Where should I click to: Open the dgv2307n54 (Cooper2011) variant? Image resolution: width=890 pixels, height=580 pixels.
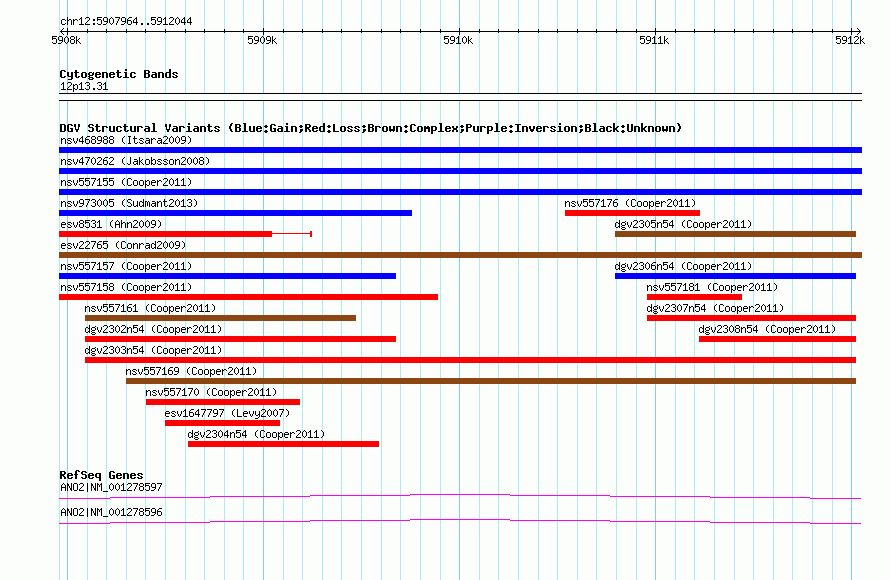tap(751, 318)
